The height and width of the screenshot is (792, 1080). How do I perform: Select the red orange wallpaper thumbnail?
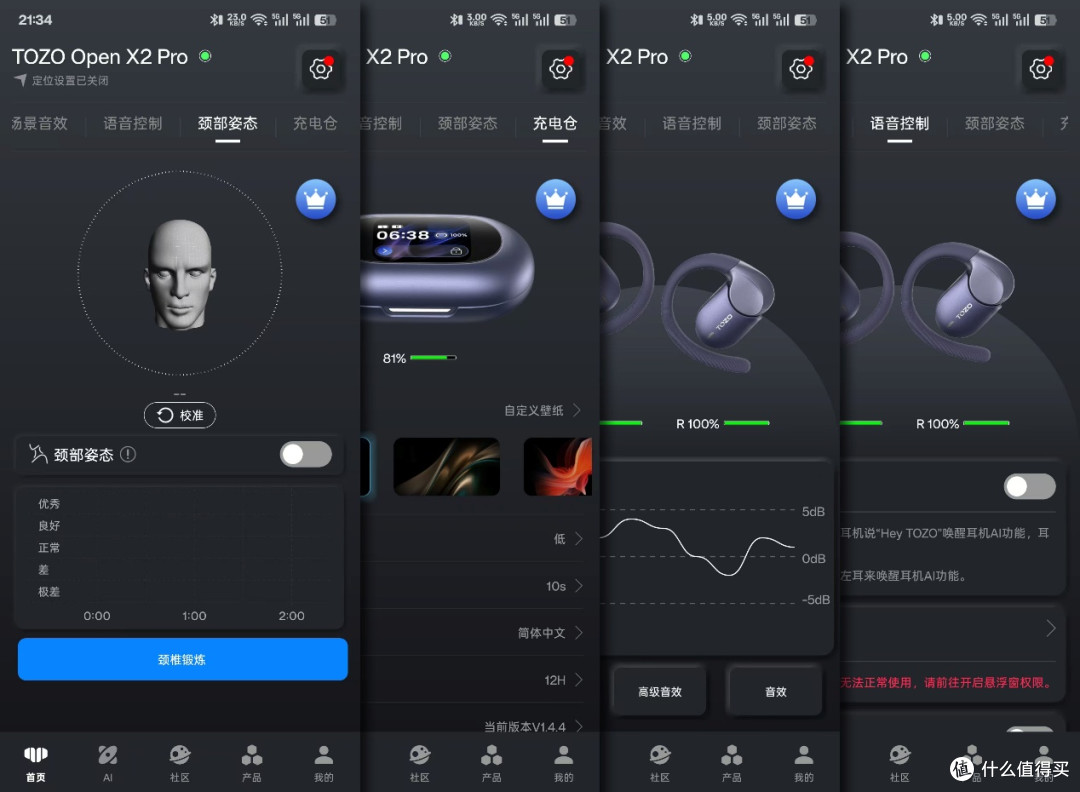[558, 467]
